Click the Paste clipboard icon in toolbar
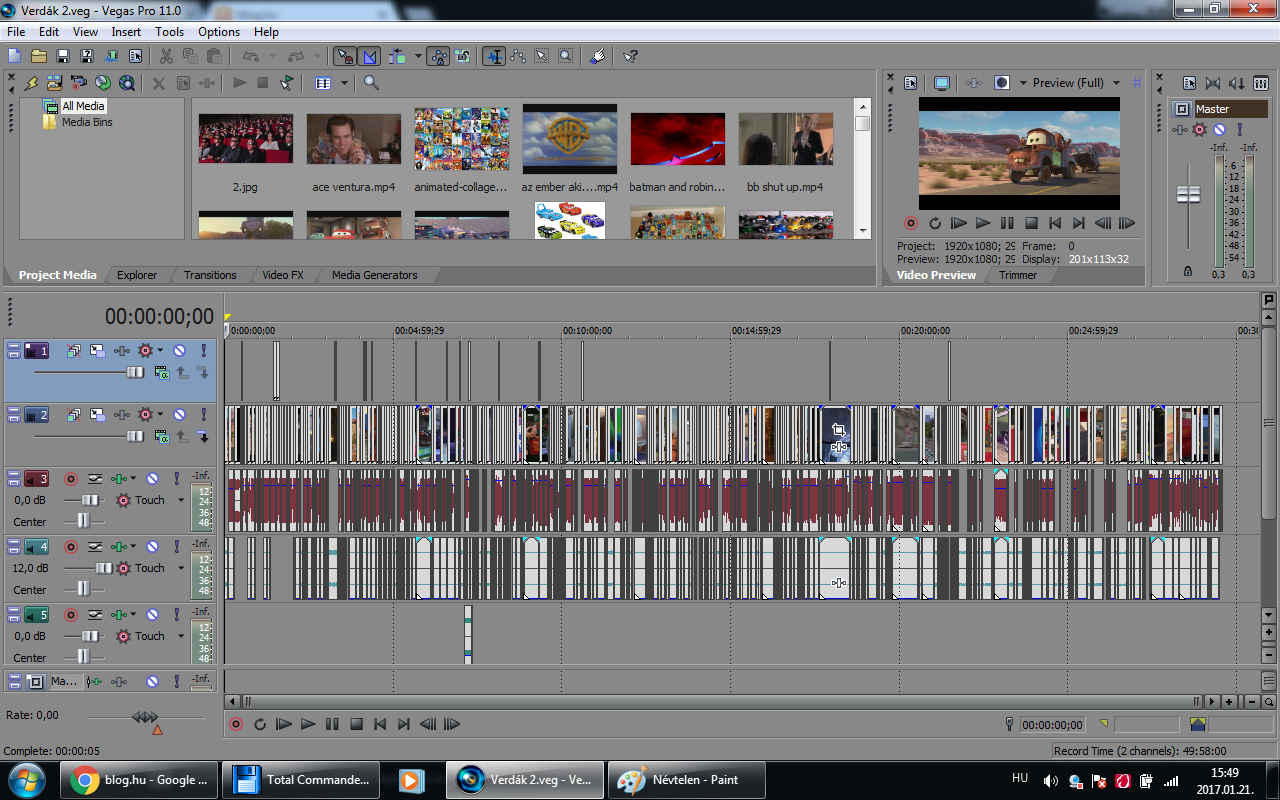Screen dimensions: 1280x800 (214, 56)
